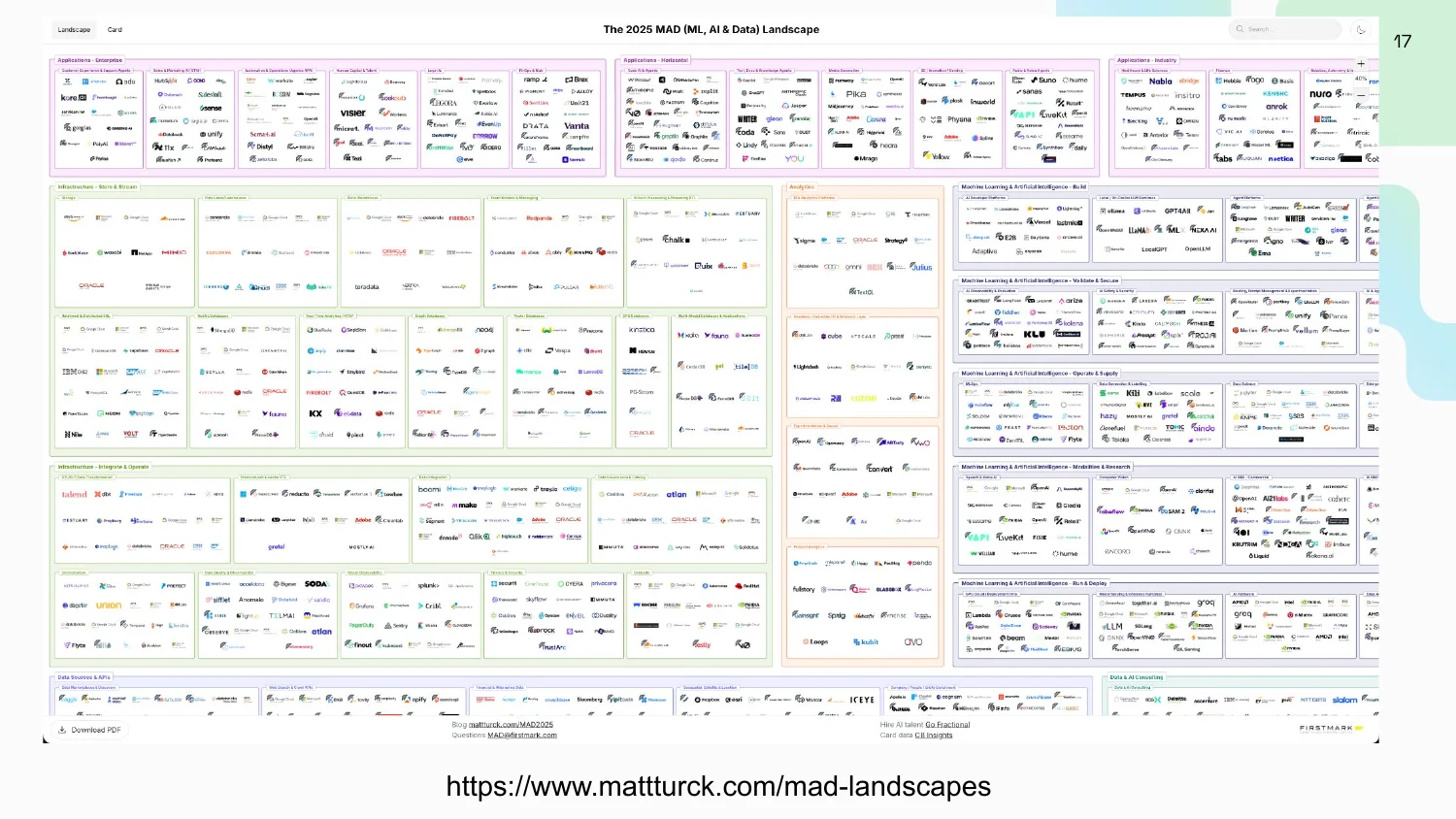This screenshot has width=1456, height=819.
Task: Select the unify logo in Sales & Marketing
Action: 212,135
